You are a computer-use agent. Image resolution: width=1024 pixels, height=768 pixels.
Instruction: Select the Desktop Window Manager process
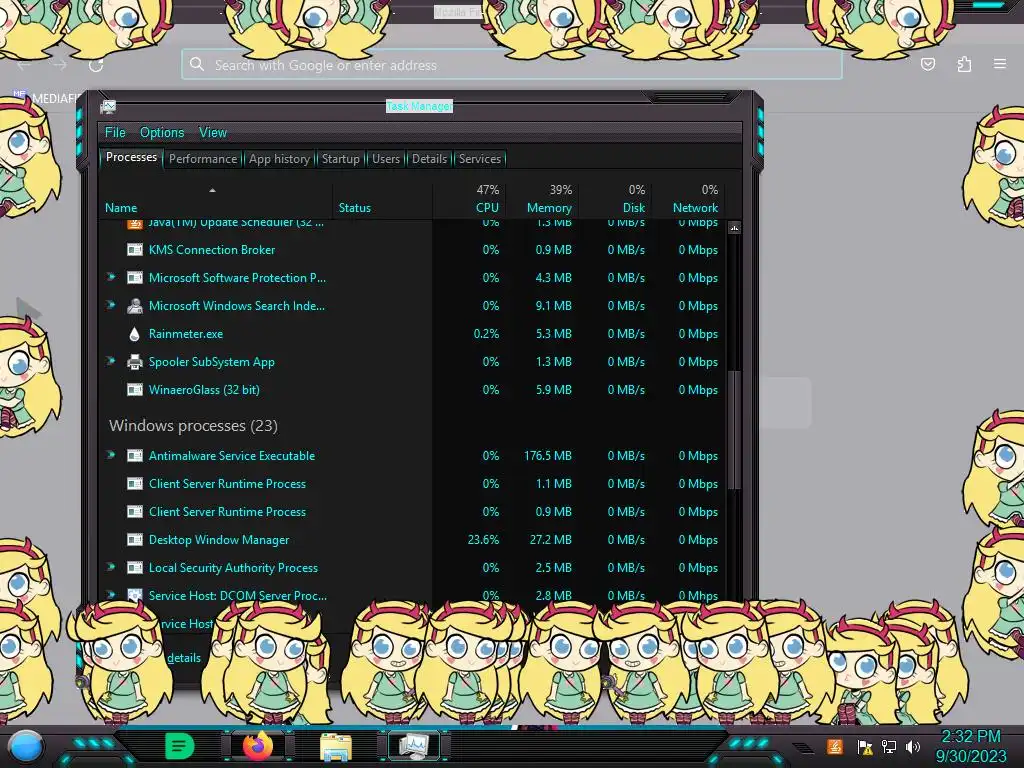click(219, 540)
